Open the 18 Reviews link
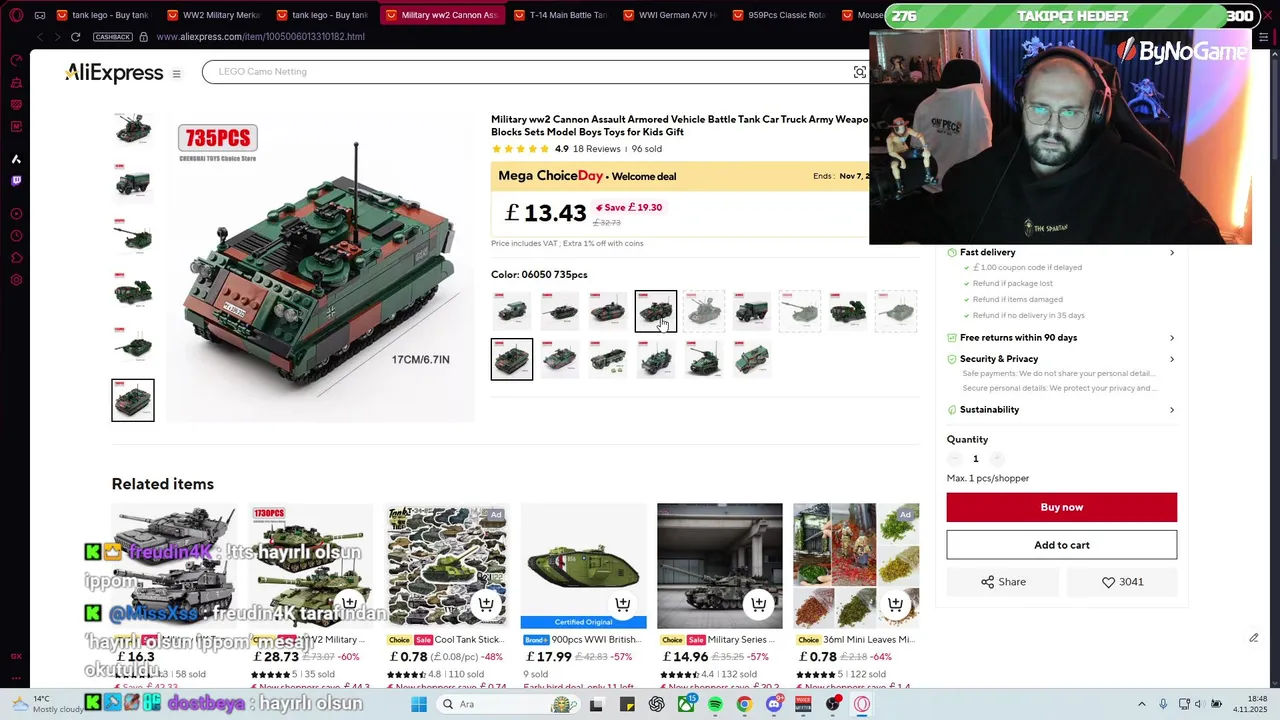 597,149
